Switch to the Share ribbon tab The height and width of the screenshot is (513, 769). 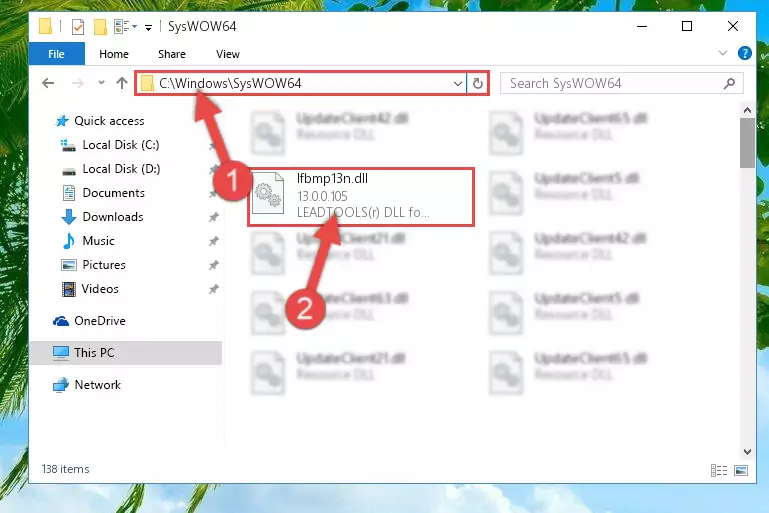click(172, 54)
